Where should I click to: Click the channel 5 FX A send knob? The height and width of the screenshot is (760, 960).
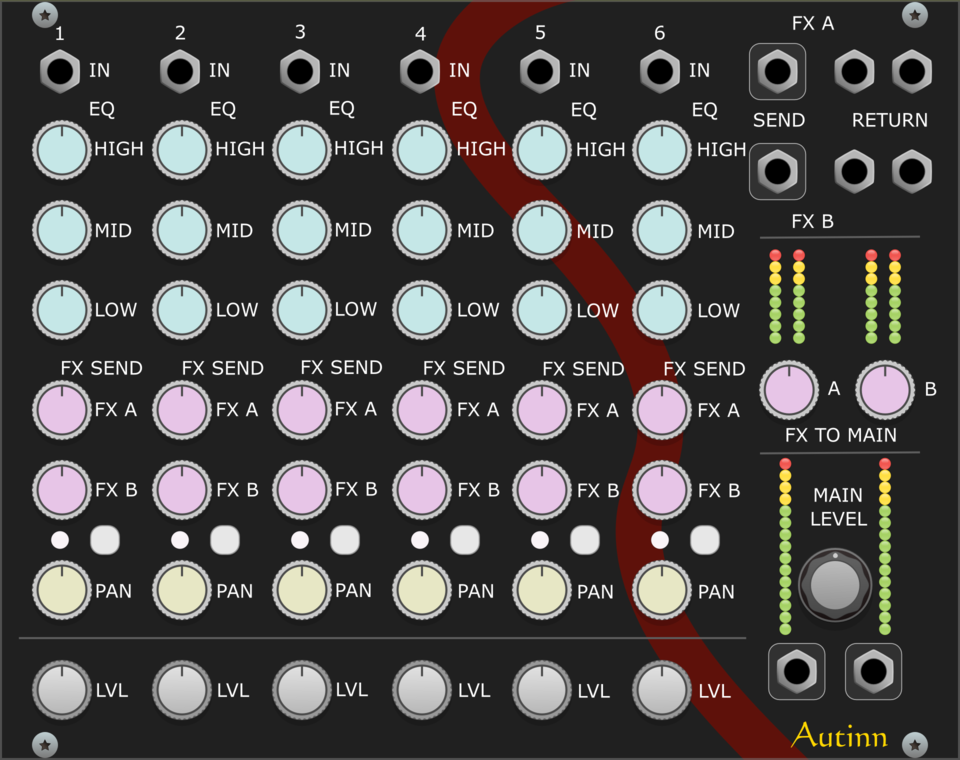coord(542,410)
